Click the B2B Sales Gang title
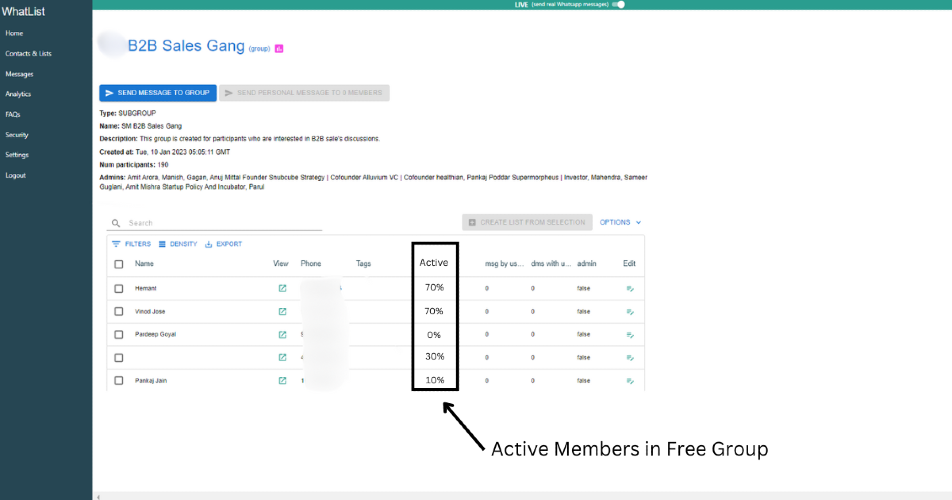 186,46
